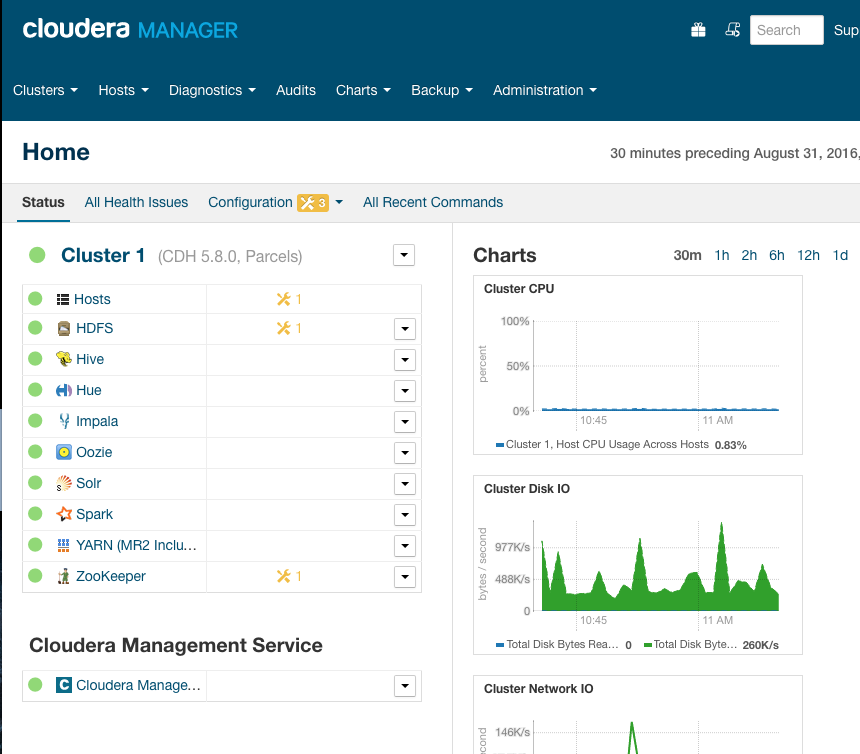Open the YARN (MR2 Included) service link
This screenshot has height=754, width=860.
point(136,545)
